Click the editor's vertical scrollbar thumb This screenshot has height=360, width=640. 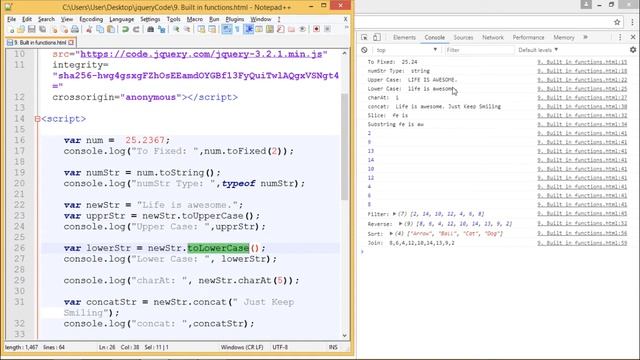coord(344,147)
